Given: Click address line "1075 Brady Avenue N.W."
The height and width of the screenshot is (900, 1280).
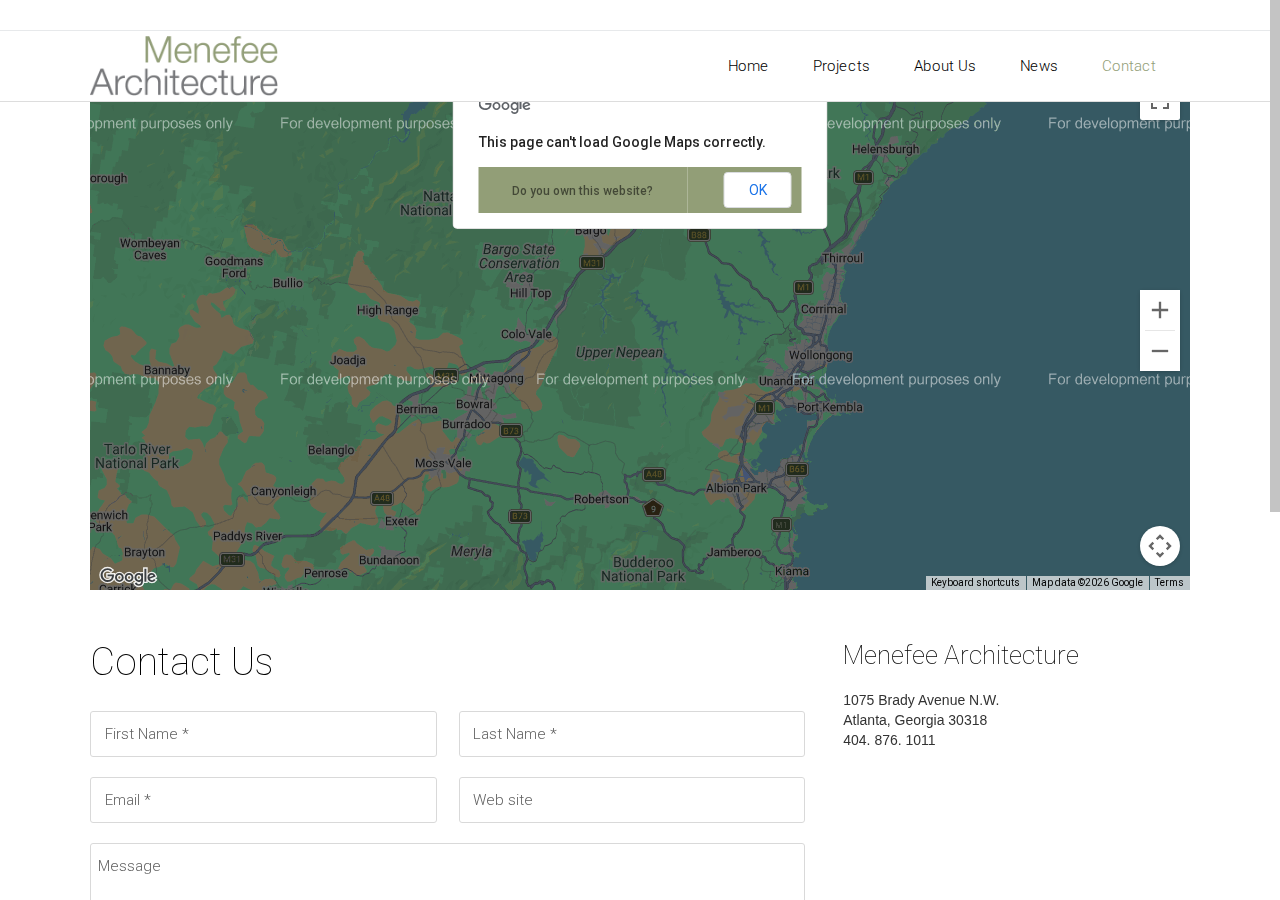Looking at the screenshot, I should [921, 700].
